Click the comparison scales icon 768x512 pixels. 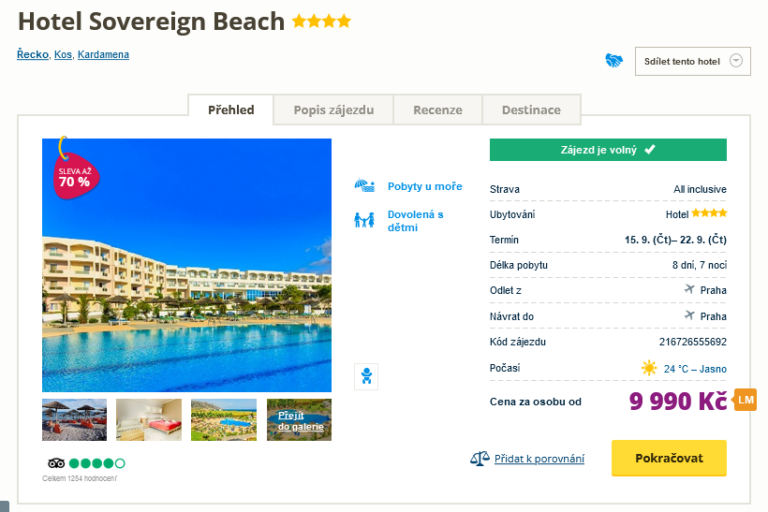tap(480, 459)
